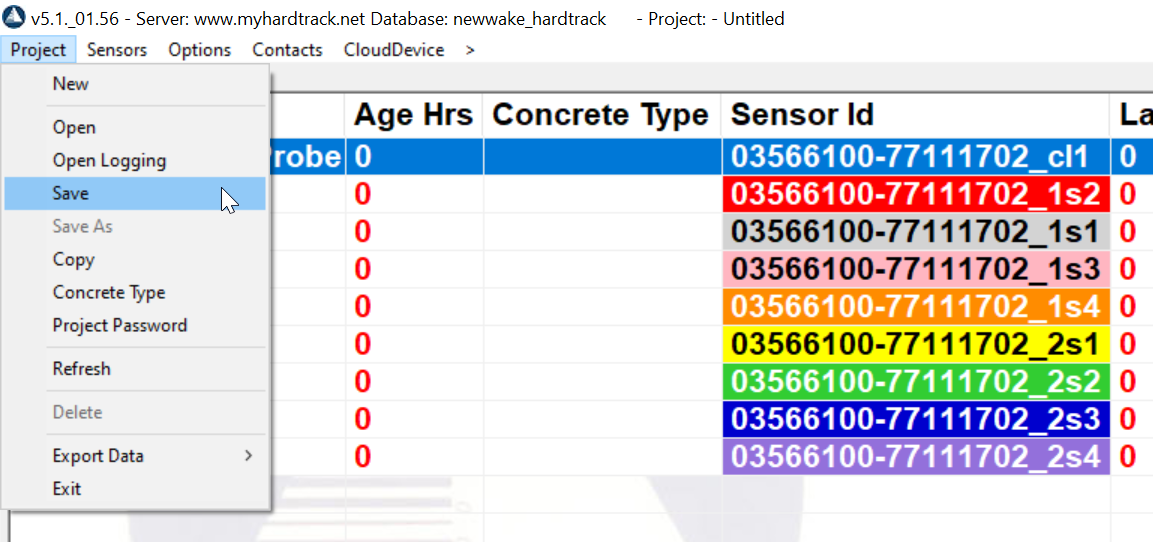Click the disabled Save As entry
The image size is (1153, 542).
(135, 227)
